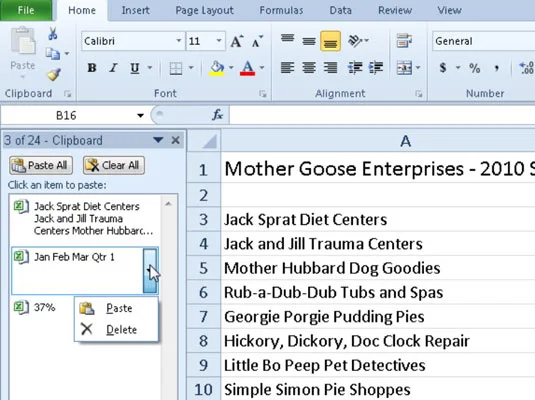
Task: Toggle Bold formatting
Action: pyautogui.click(x=92, y=68)
